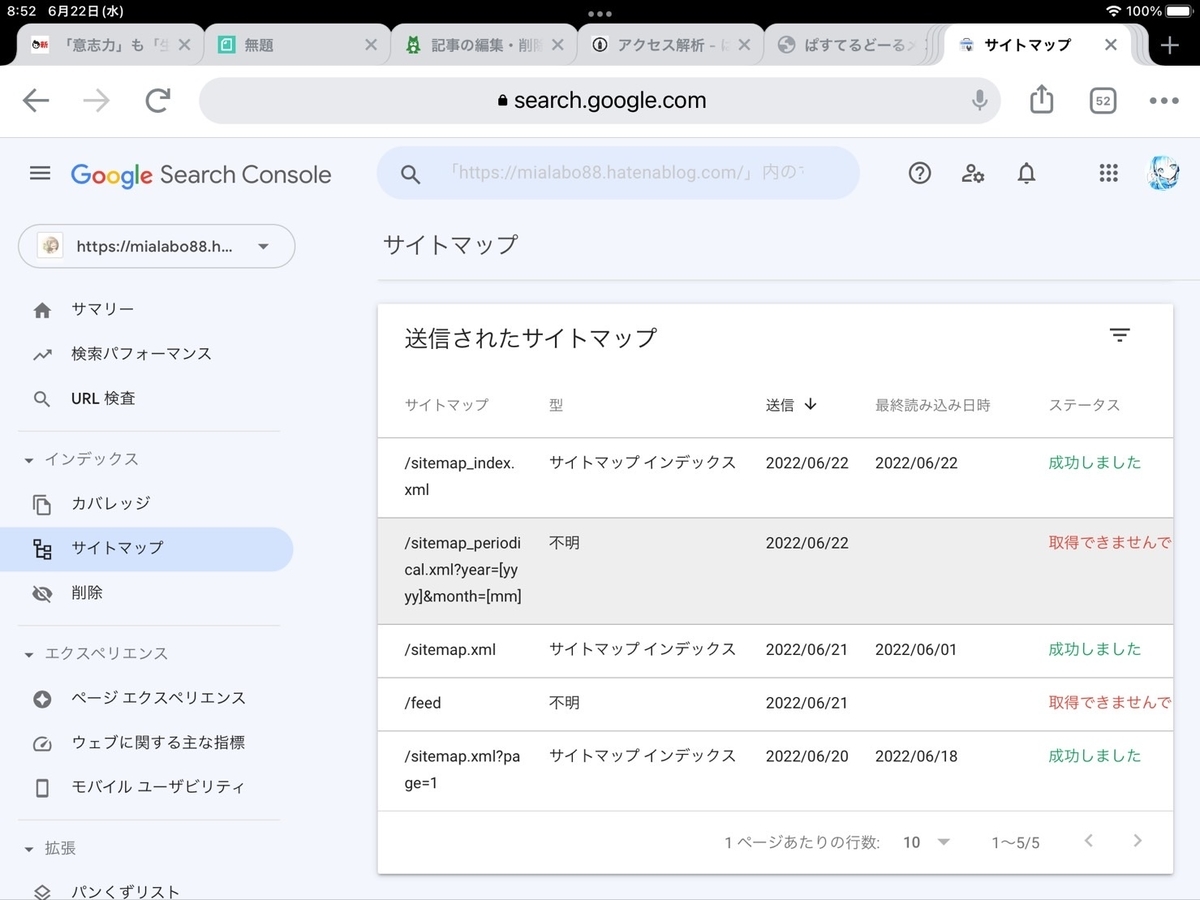This screenshot has width=1200, height=900.
Task: Sort by the 送信 column header
Action: point(792,405)
